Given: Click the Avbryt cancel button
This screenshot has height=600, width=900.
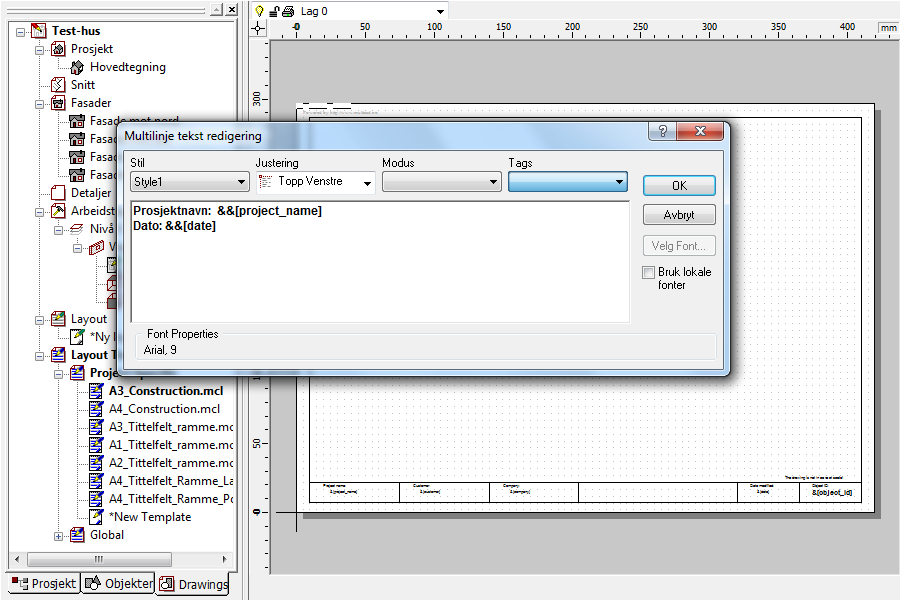Looking at the screenshot, I should pyautogui.click(x=679, y=215).
